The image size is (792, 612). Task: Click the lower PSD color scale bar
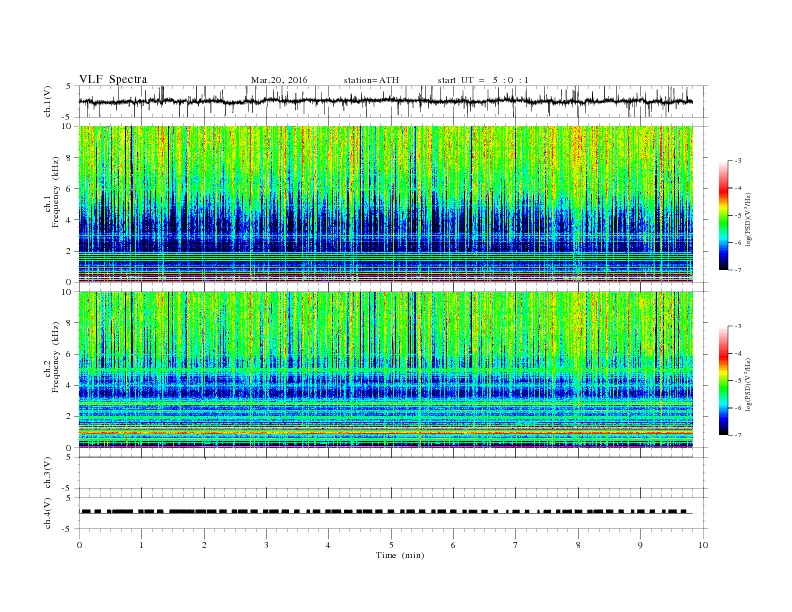pyautogui.click(x=724, y=380)
